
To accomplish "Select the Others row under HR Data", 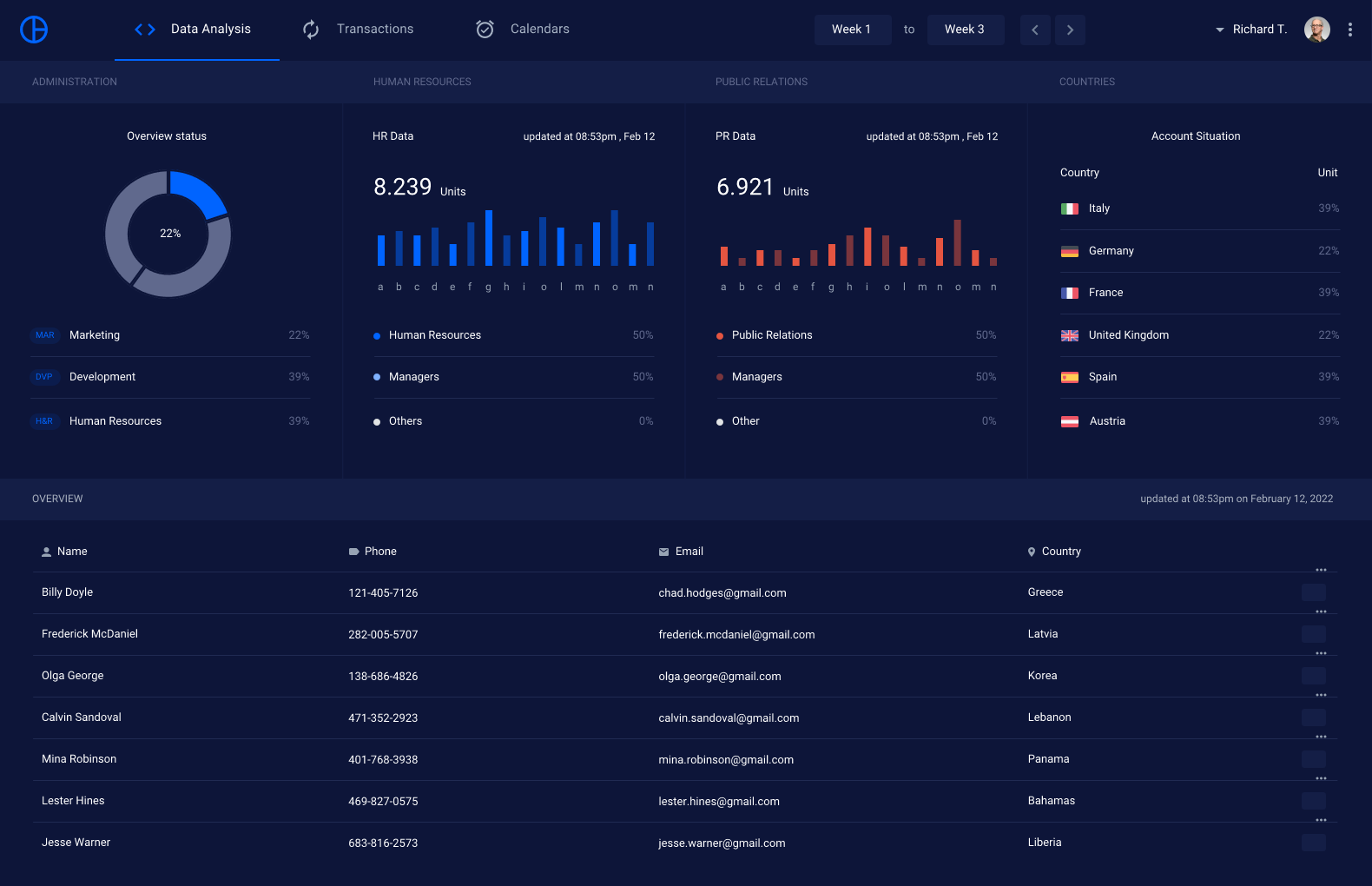I will [x=513, y=421].
